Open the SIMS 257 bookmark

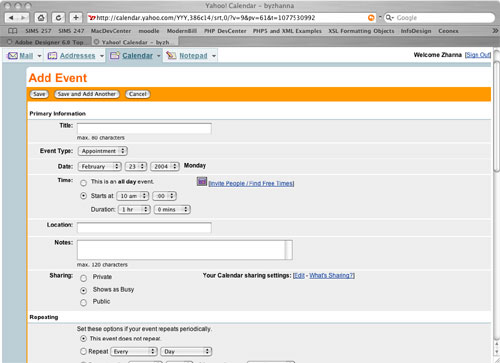pos(38,31)
